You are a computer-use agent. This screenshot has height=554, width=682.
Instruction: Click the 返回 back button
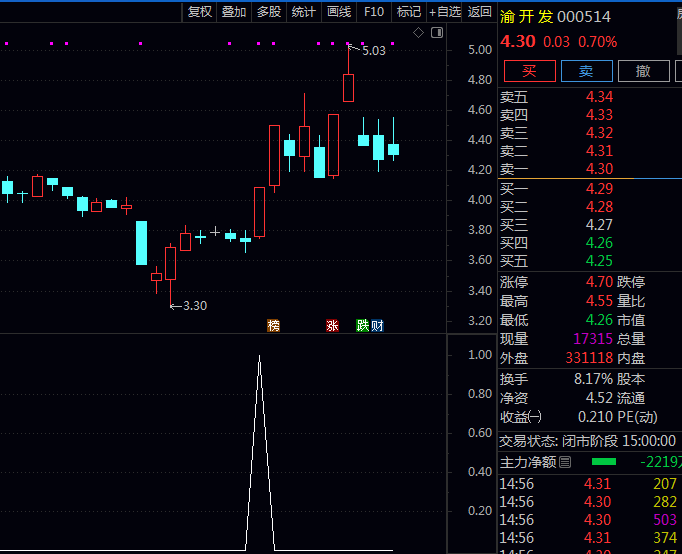click(480, 12)
